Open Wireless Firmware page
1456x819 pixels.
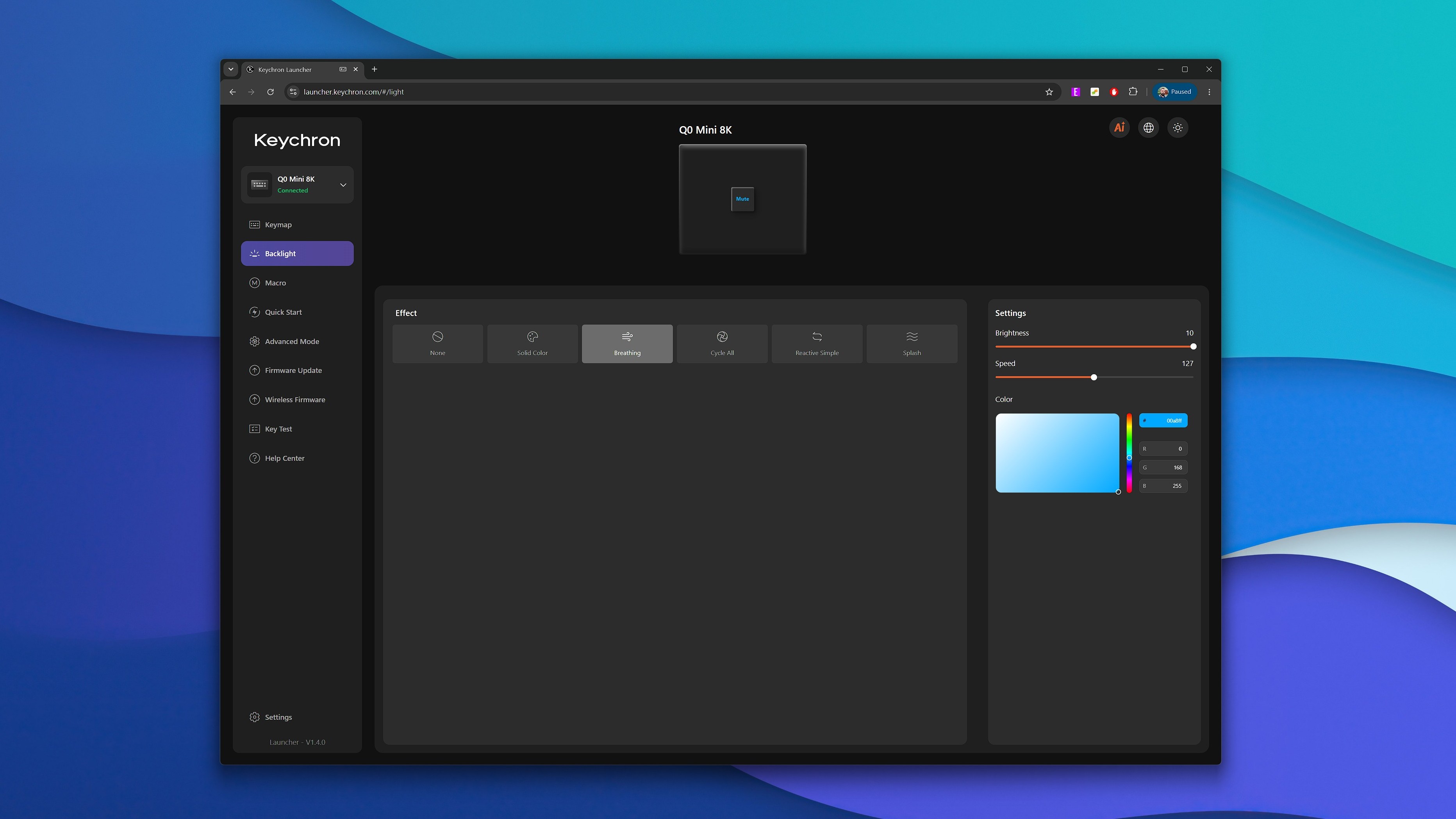(297, 400)
